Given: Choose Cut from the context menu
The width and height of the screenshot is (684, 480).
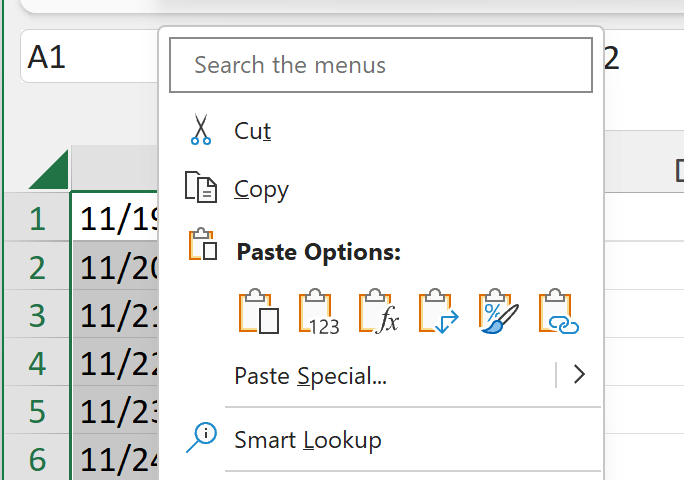Looking at the screenshot, I should (253, 131).
